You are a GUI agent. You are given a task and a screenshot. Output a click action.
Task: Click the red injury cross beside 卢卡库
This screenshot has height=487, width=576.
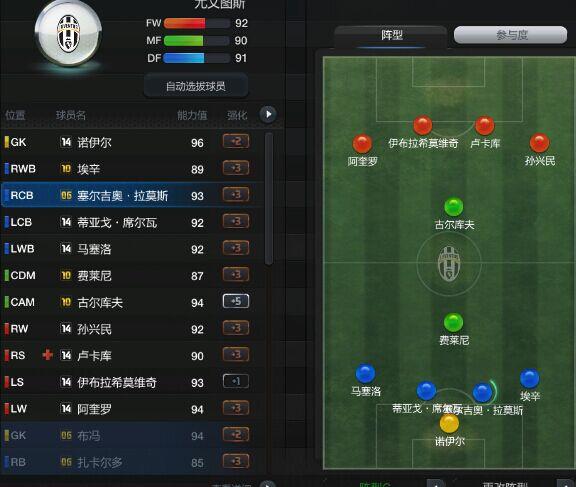tap(47, 355)
